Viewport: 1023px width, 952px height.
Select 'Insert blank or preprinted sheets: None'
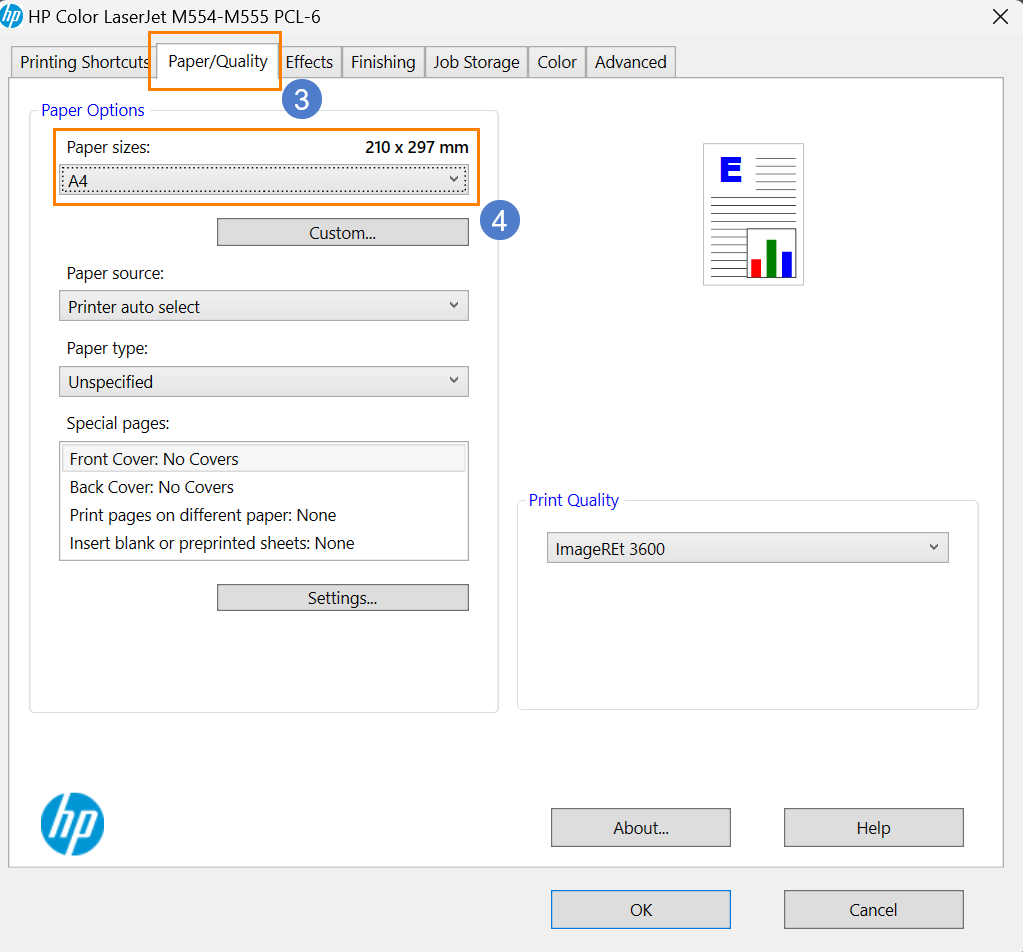(264, 543)
